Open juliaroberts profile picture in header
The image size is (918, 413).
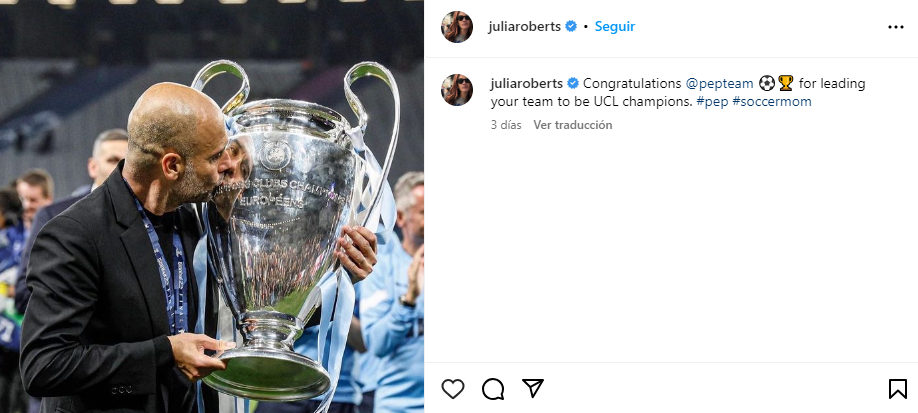(457, 27)
